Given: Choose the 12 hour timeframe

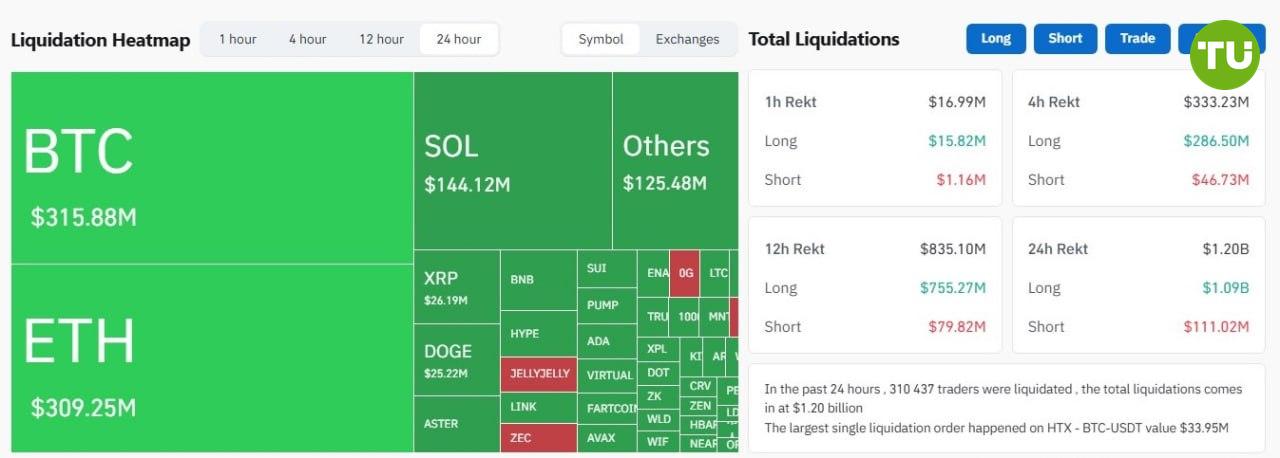Looking at the screenshot, I should (x=381, y=39).
